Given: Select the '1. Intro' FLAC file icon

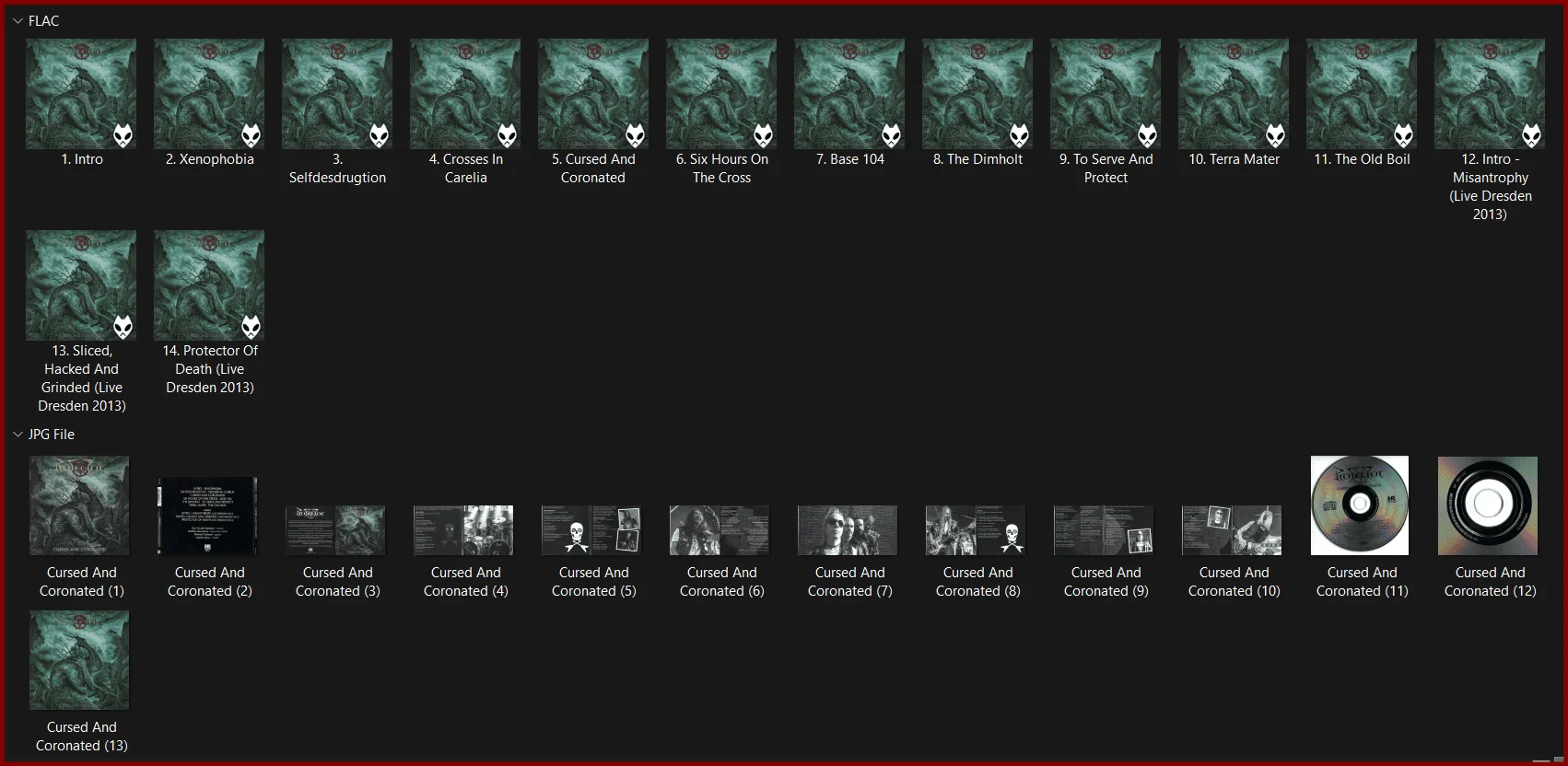Looking at the screenshot, I should pos(81,94).
